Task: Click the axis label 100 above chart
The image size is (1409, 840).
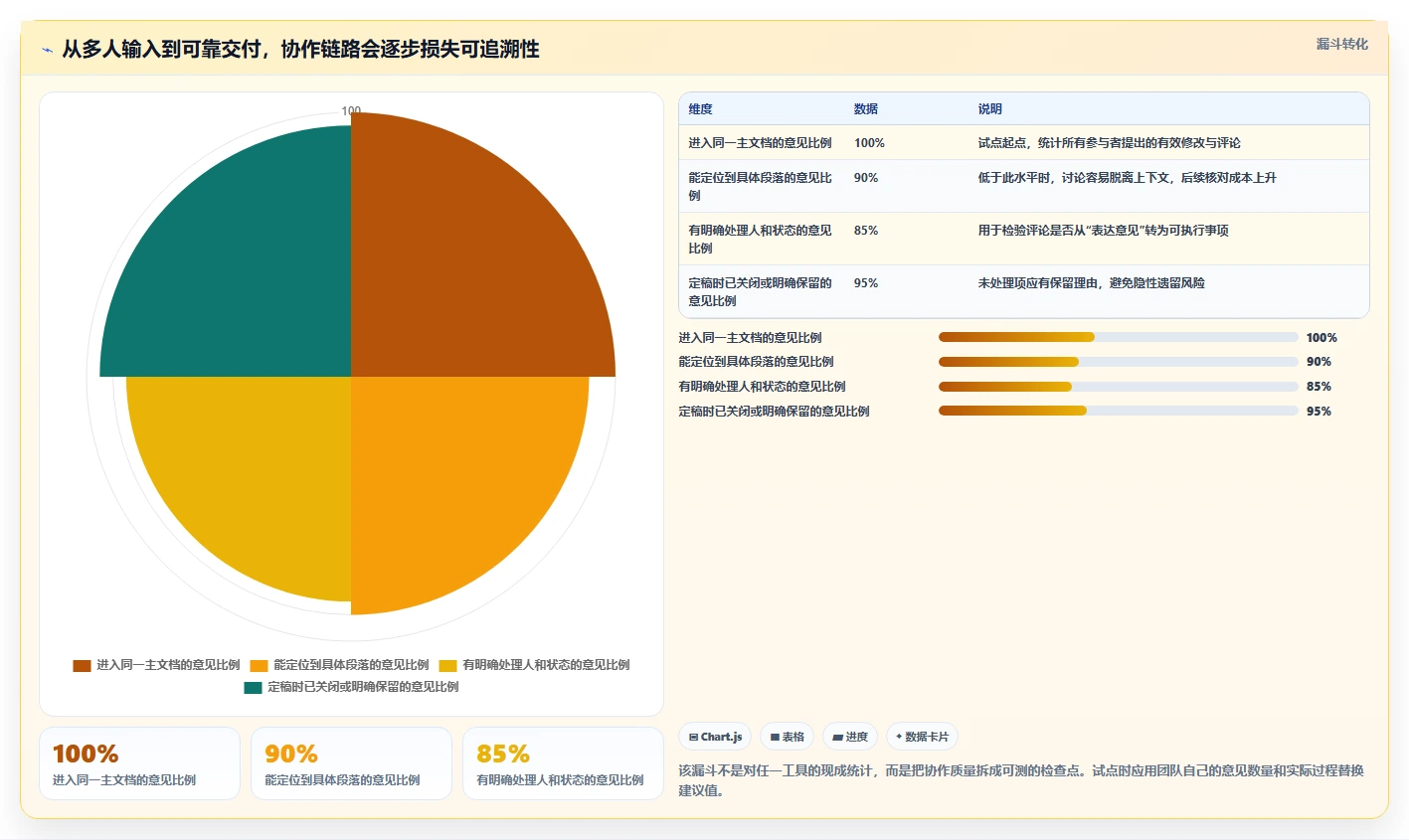Action: click(351, 111)
